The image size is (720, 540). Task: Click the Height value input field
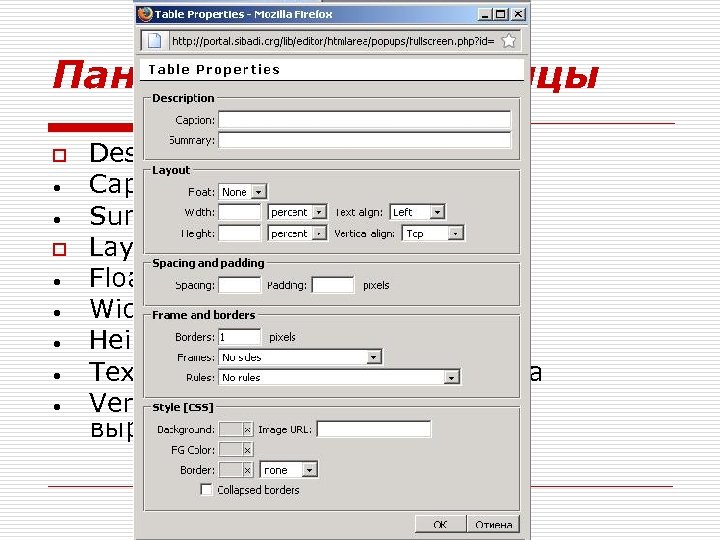coord(239,233)
